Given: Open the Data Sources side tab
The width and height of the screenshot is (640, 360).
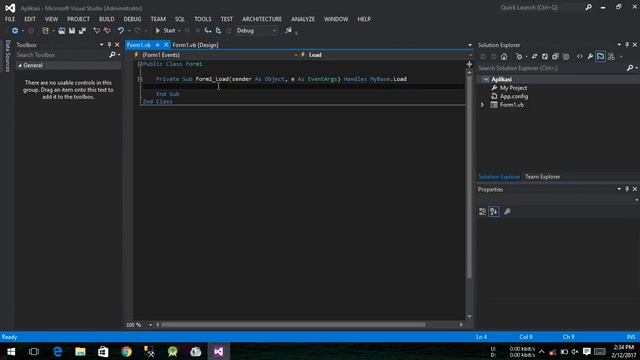Looking at the screenshot, I should pos(7,56).
